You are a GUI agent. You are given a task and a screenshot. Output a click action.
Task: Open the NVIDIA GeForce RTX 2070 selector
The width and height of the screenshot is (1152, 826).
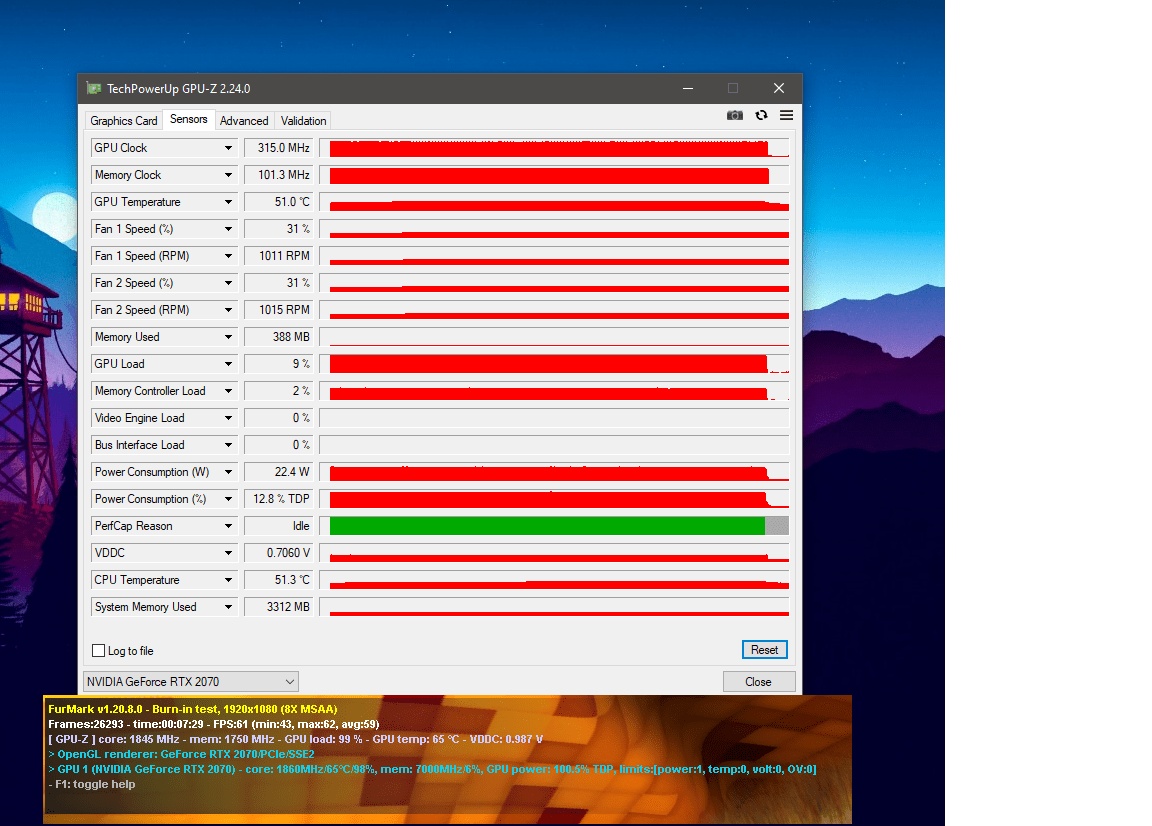[191, 681]
